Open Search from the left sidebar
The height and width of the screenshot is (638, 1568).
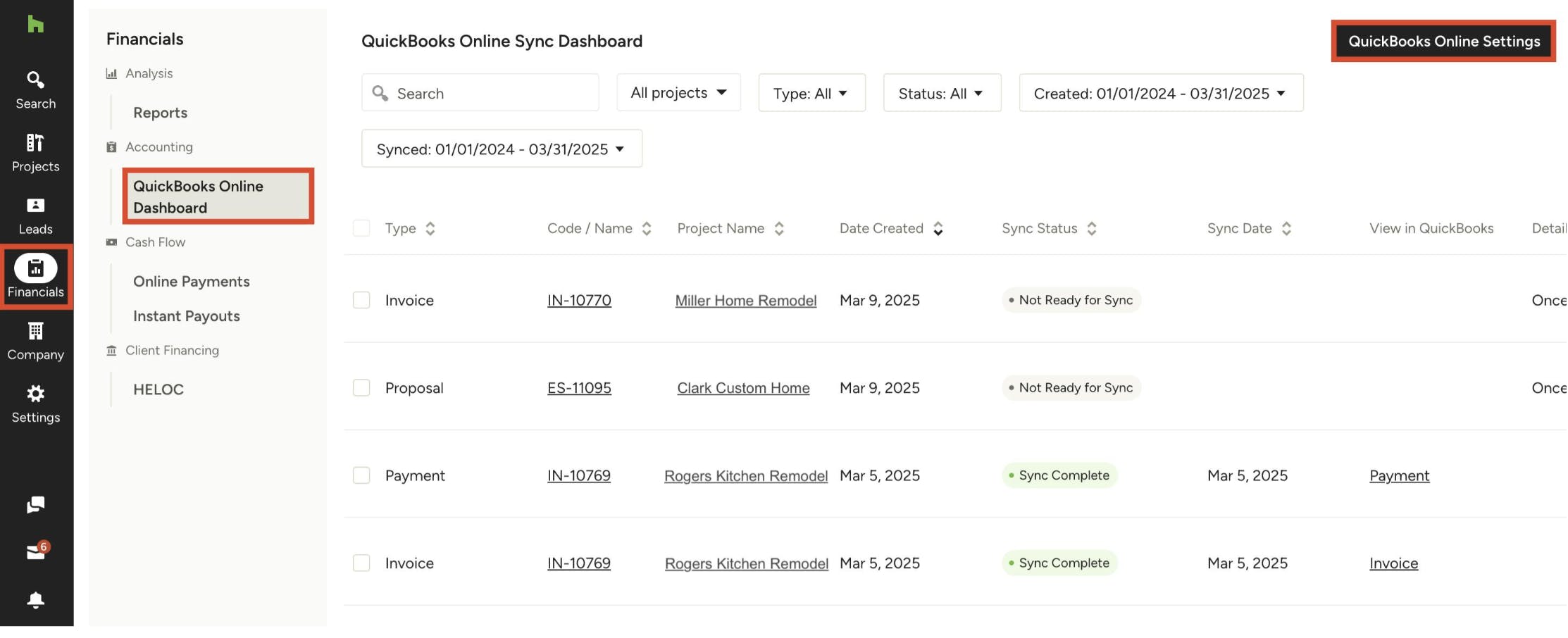(35, 89)
